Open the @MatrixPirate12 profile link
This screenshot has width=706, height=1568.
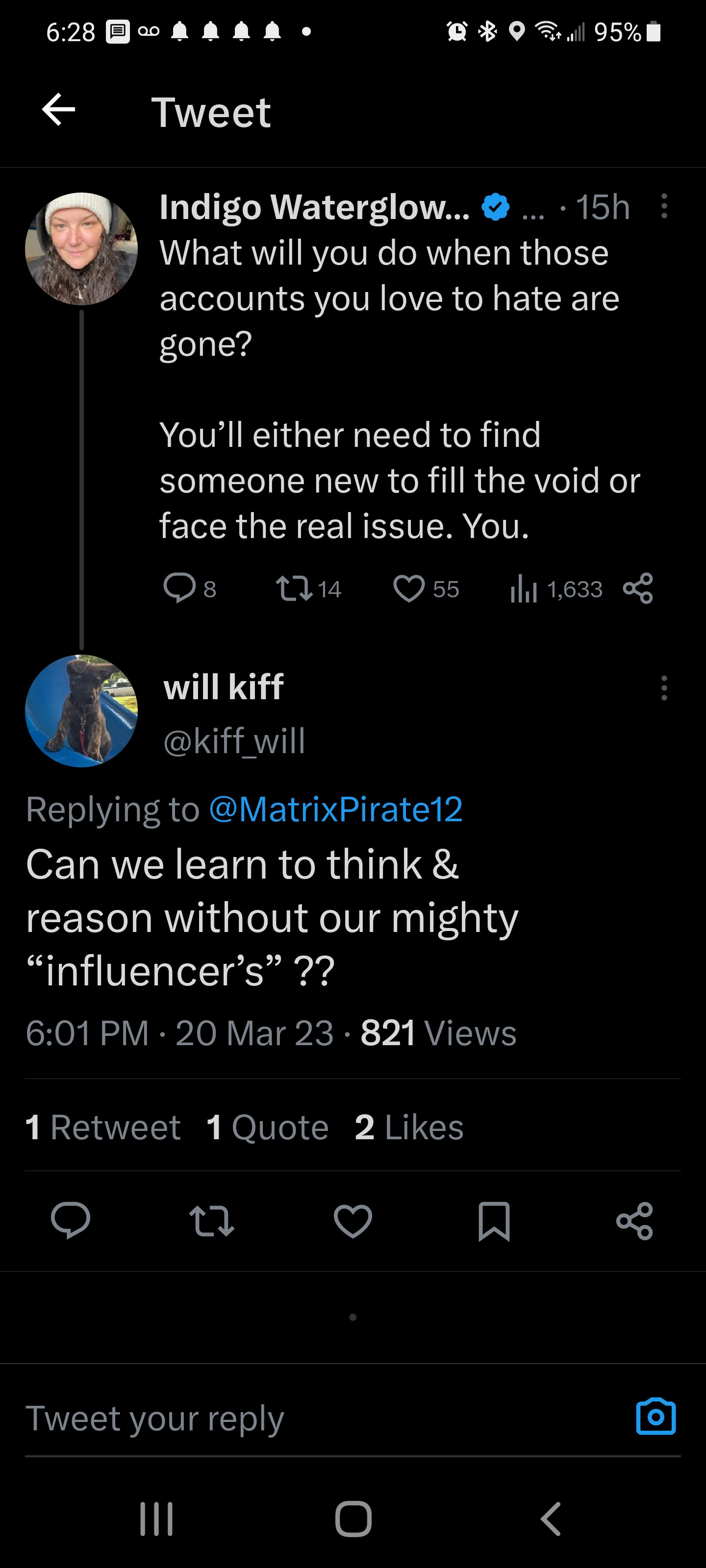pyautogui.click(x=336, y=809)
